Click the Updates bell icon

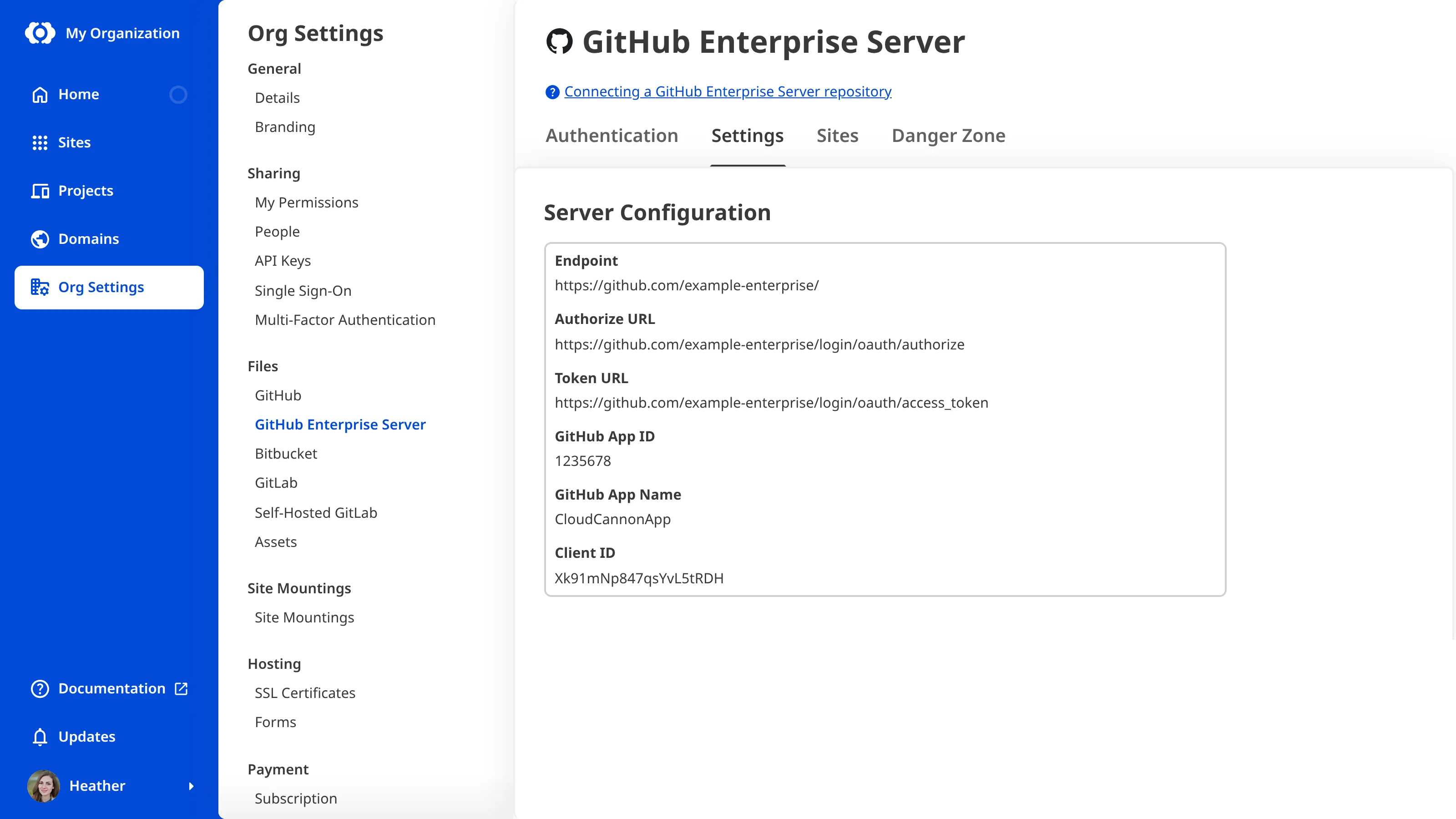40,737
